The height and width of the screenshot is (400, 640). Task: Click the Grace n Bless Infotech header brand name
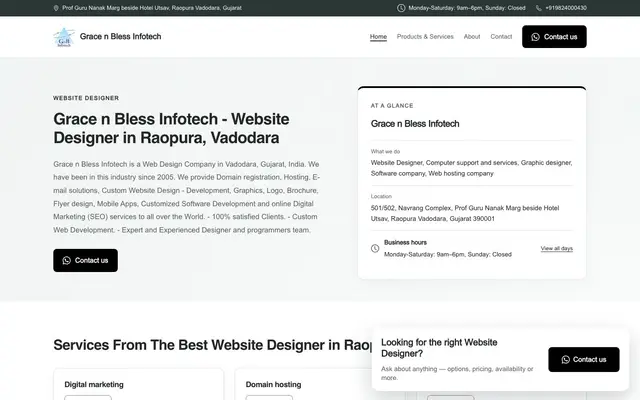click(x=120, y=37)
